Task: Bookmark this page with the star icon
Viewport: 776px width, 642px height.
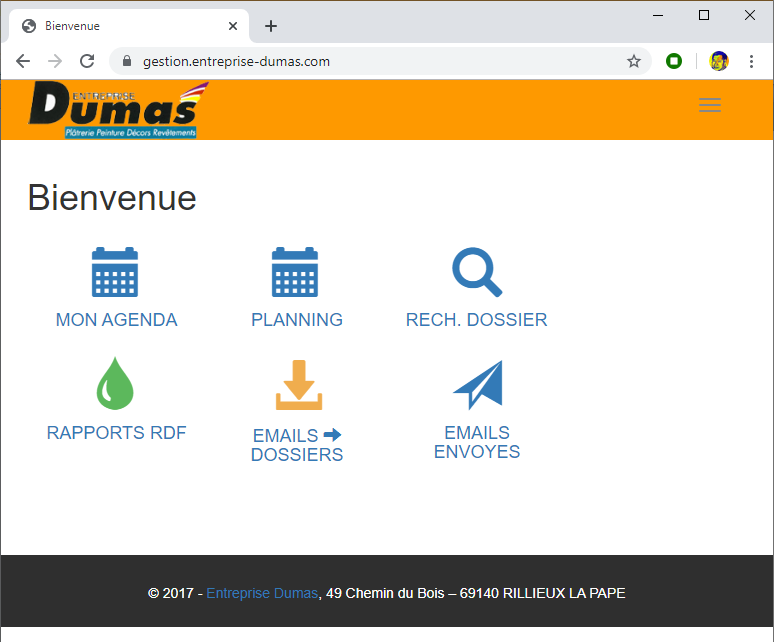Action: click(x=634, y=61)
